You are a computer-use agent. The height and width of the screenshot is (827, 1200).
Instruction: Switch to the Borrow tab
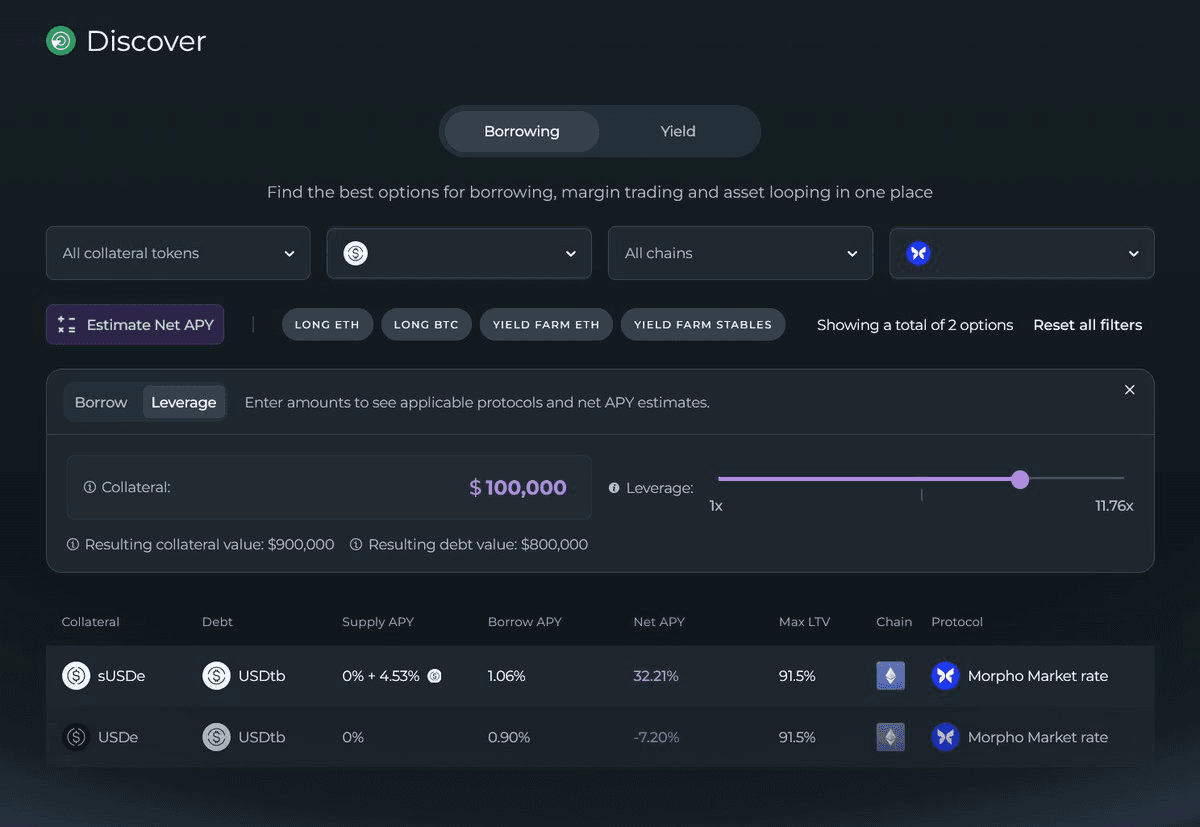(101, 402)
